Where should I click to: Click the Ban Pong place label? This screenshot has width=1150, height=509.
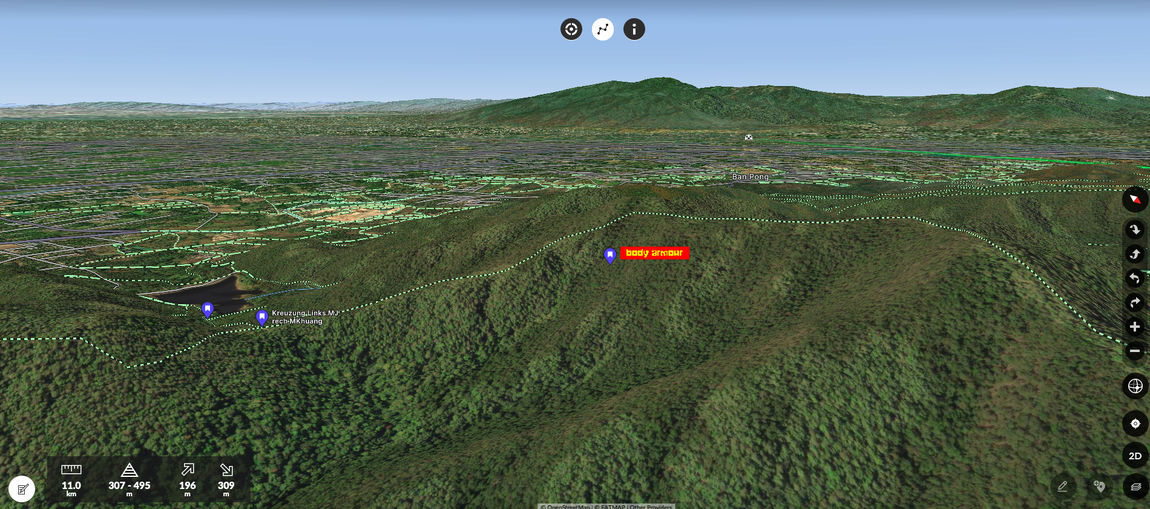coord(750,177)
